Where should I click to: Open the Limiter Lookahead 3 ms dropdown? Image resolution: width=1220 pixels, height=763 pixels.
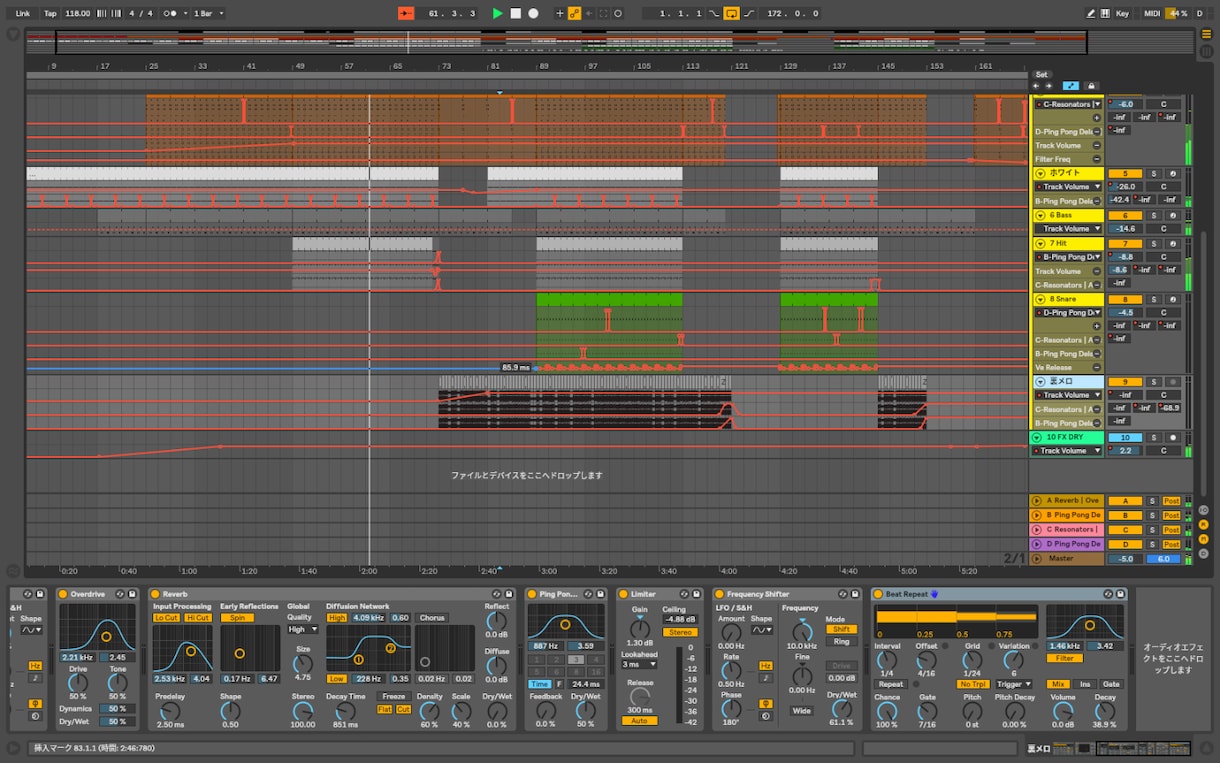tap(638, 664)
